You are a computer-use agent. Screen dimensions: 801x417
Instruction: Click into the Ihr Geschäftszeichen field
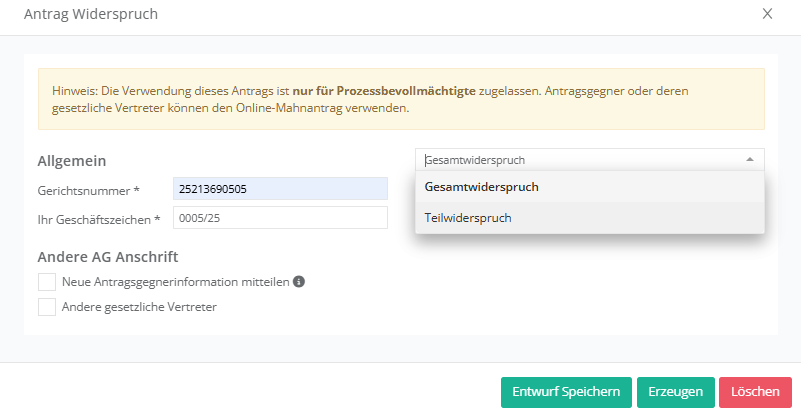279,218
